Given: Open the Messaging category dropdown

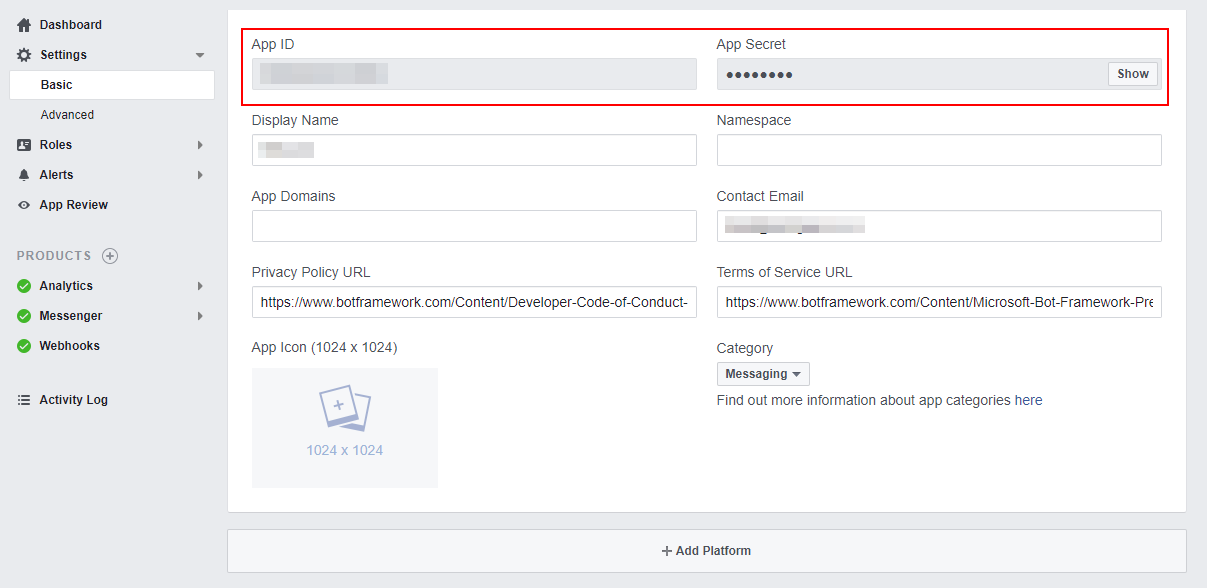Looking at the screenshot, I should [762, 374].
